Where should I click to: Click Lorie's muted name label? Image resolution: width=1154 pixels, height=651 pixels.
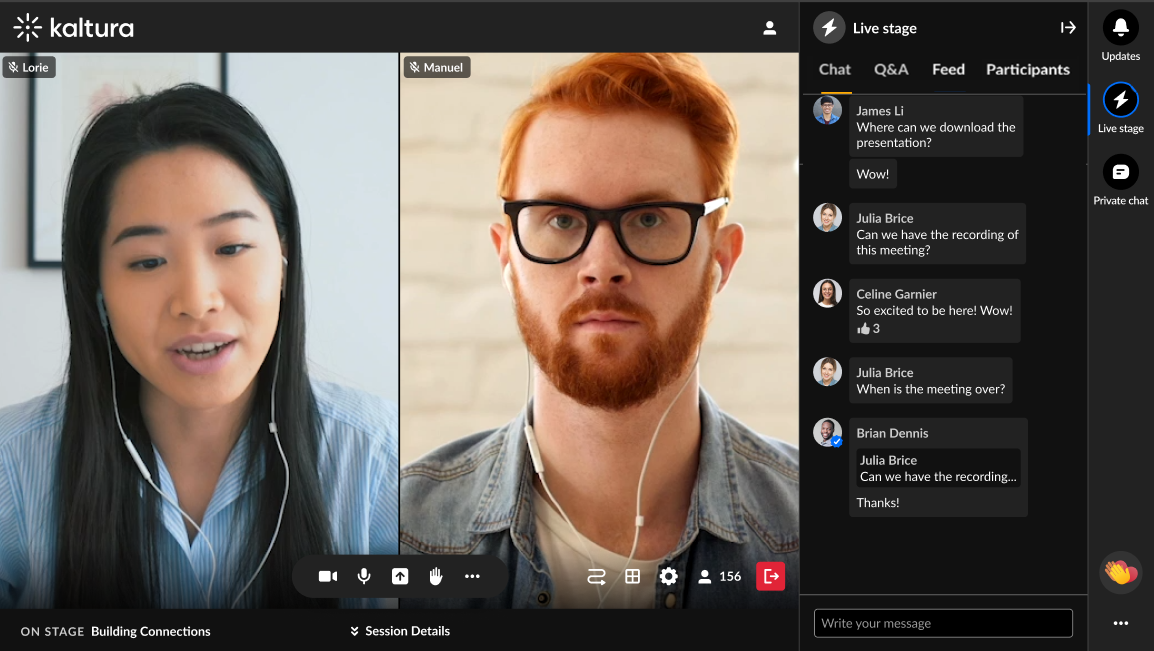click(29, 68)
